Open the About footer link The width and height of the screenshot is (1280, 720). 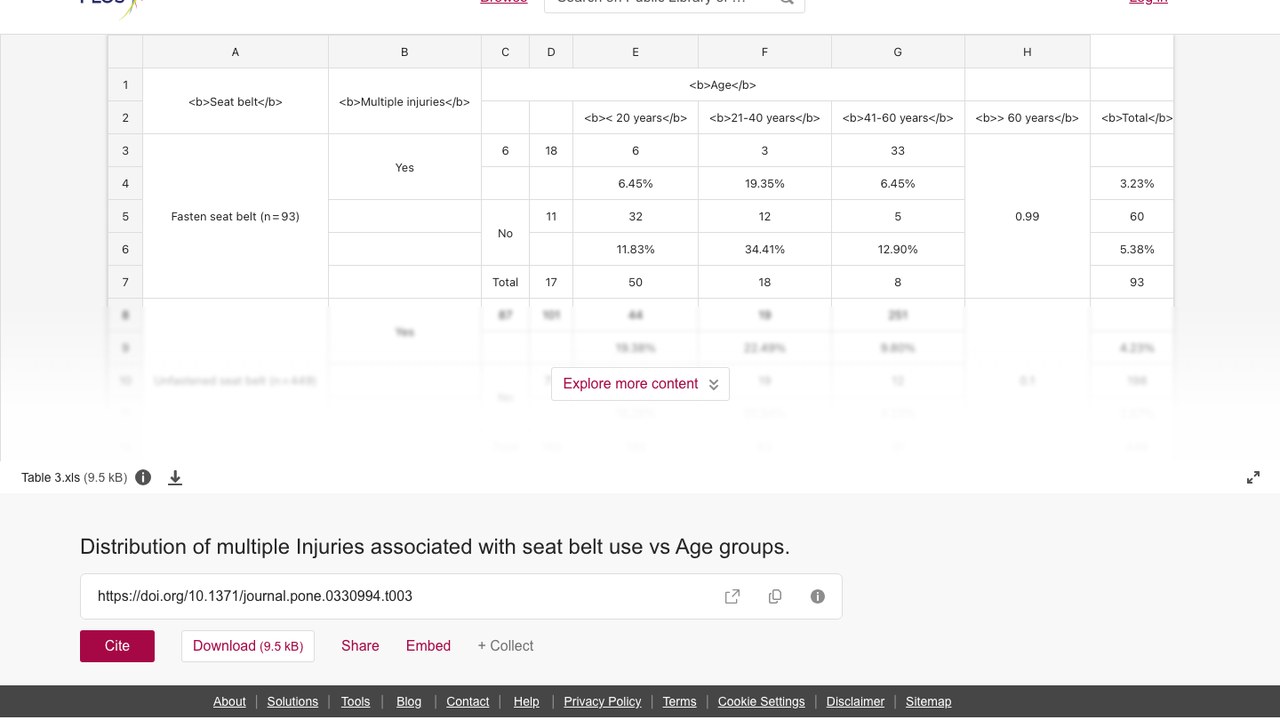click(229, 702)
